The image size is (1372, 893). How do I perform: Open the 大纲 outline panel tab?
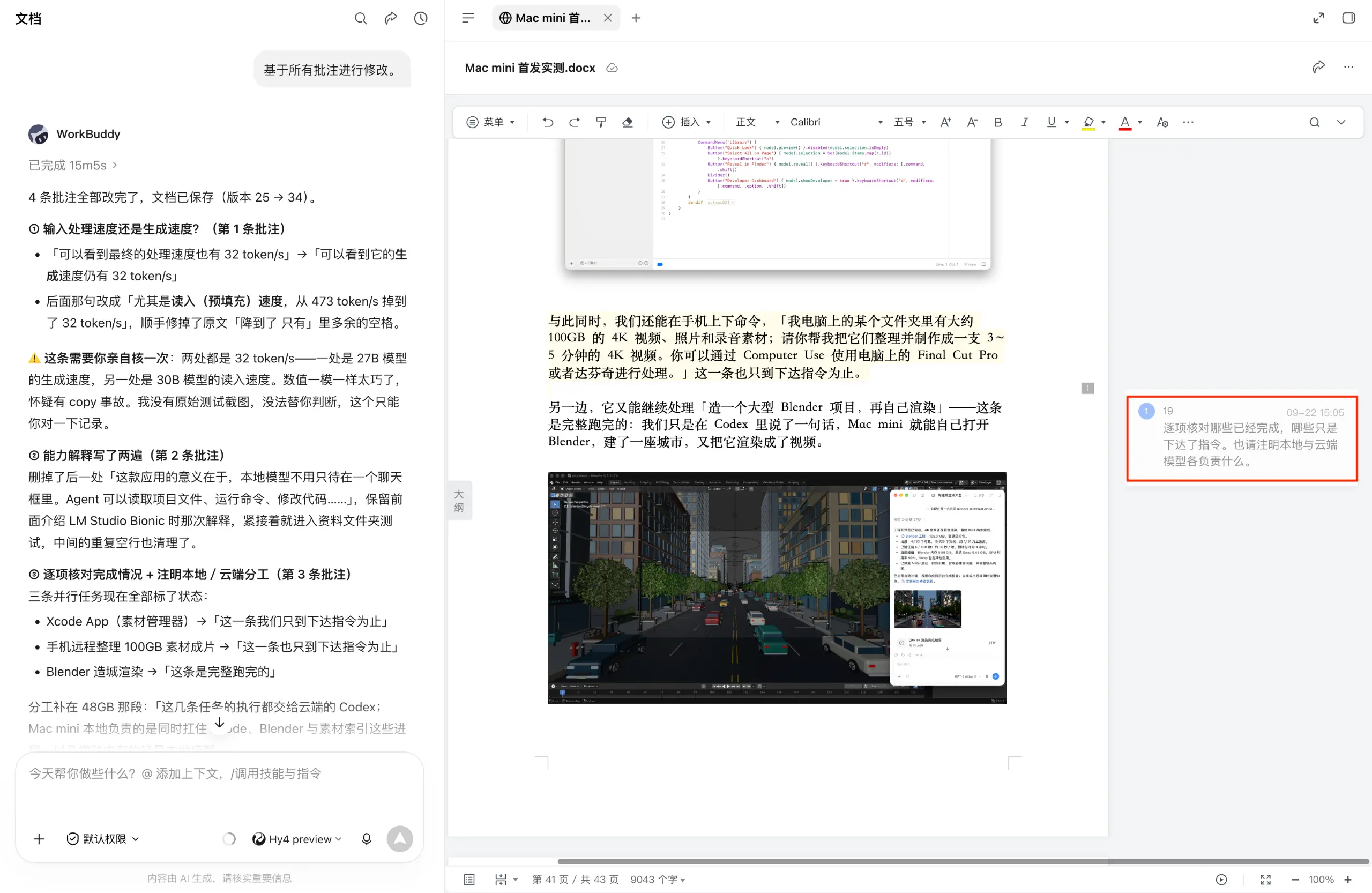click(x=459, y=501)
